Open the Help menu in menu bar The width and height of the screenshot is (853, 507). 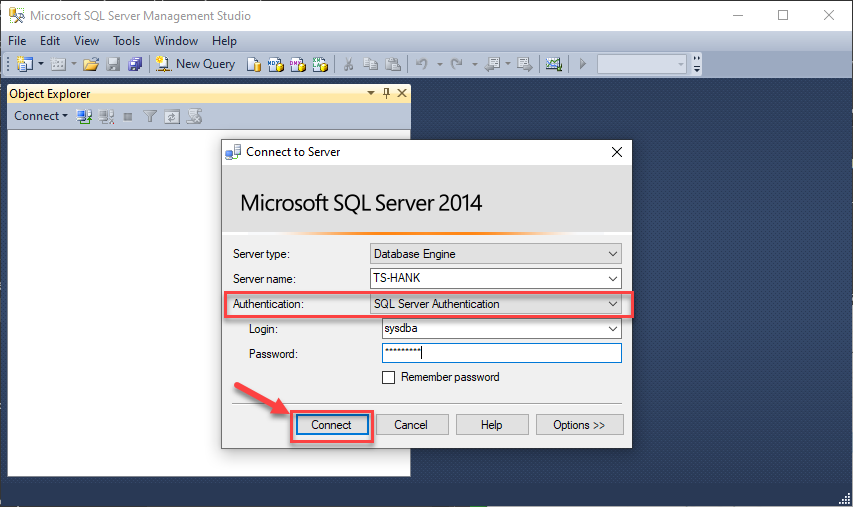[x=224, y=41]
